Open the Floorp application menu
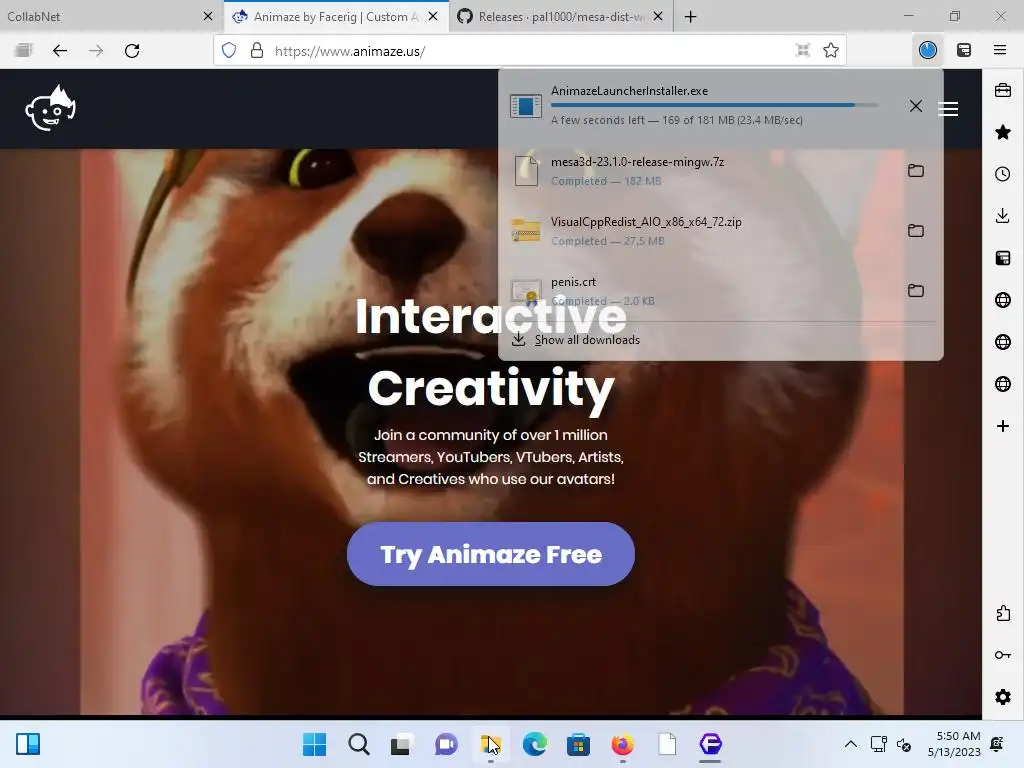 (999, 50)
